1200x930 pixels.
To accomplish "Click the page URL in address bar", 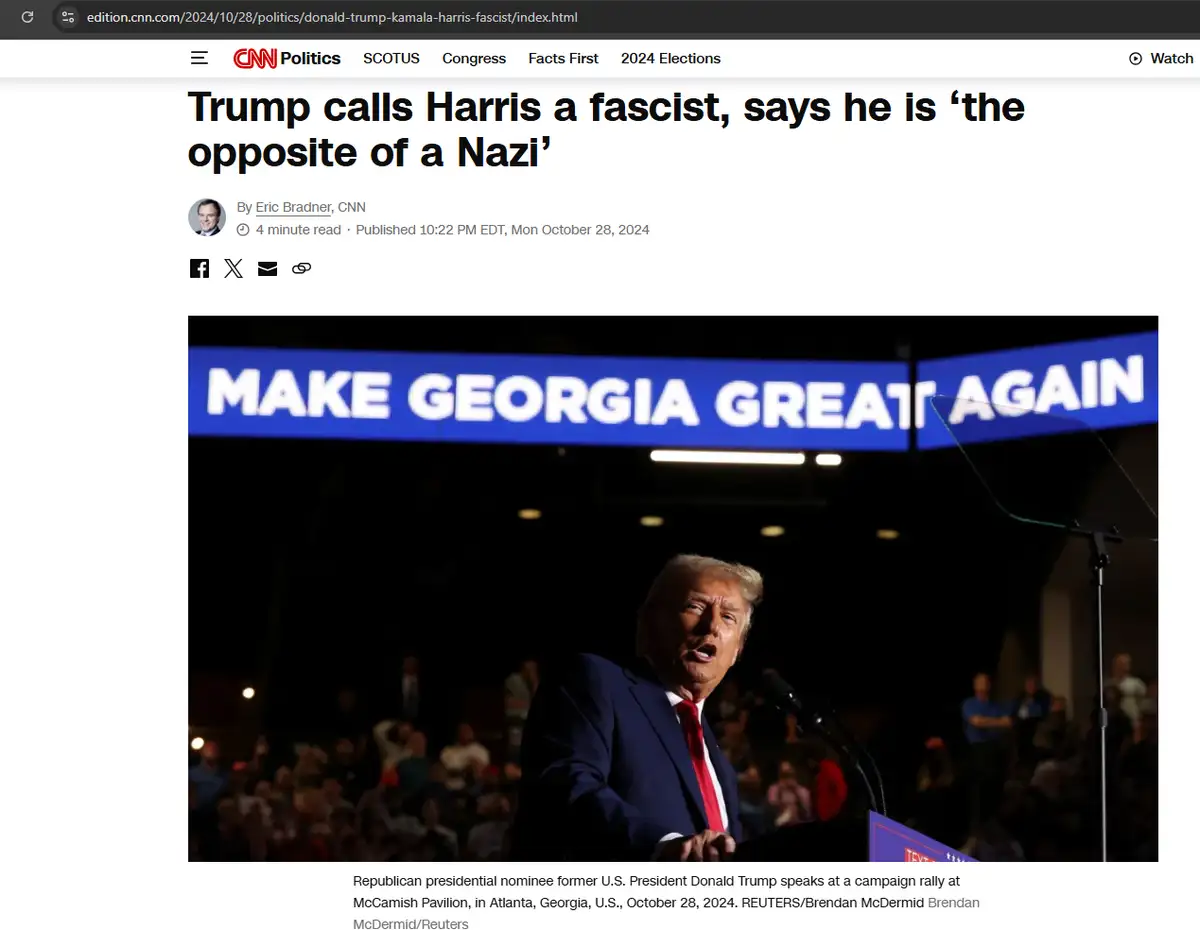I will (x=332, y=17).
